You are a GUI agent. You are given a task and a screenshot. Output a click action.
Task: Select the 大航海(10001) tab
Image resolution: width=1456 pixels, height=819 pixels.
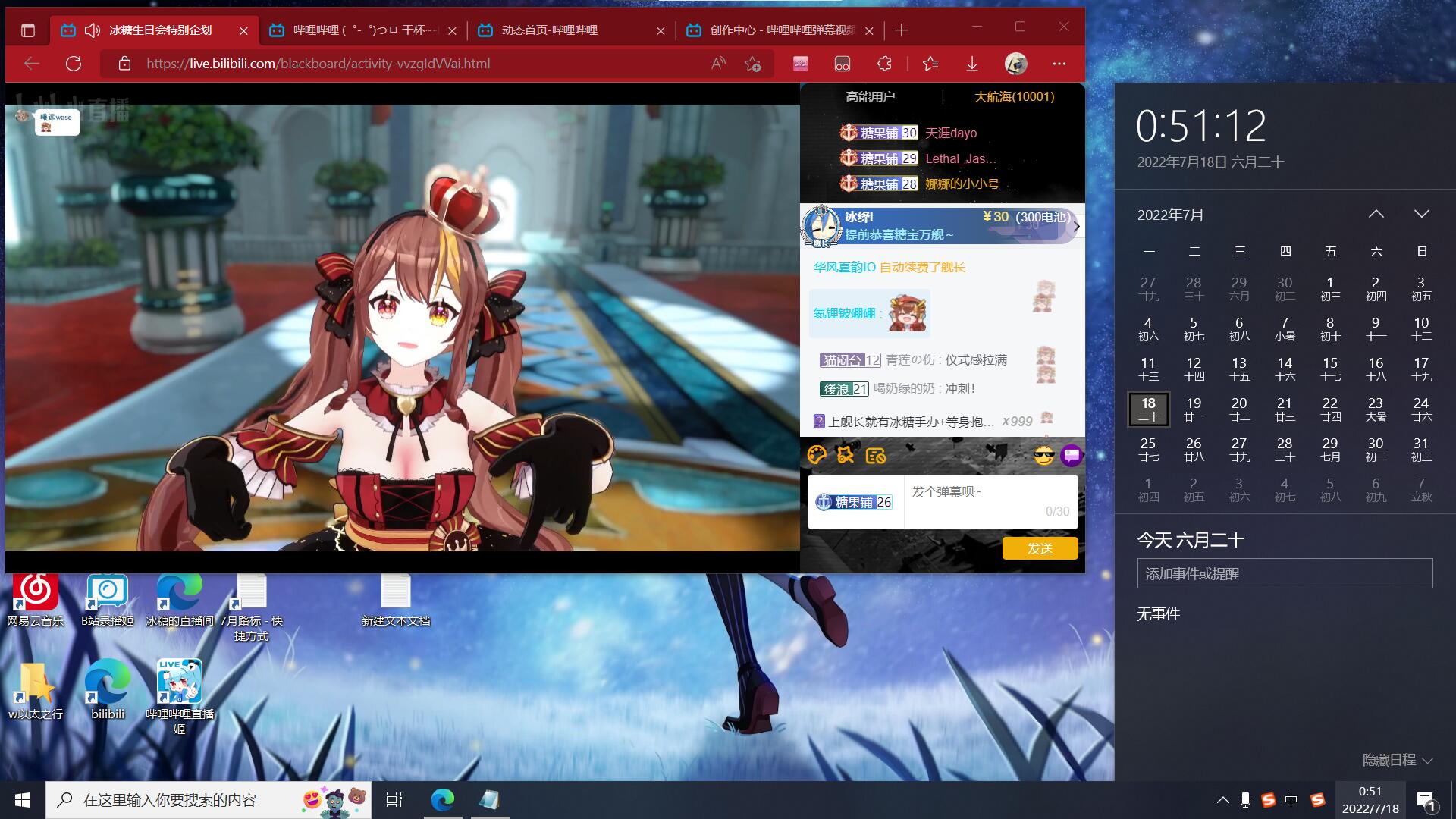pos(1014,96)
